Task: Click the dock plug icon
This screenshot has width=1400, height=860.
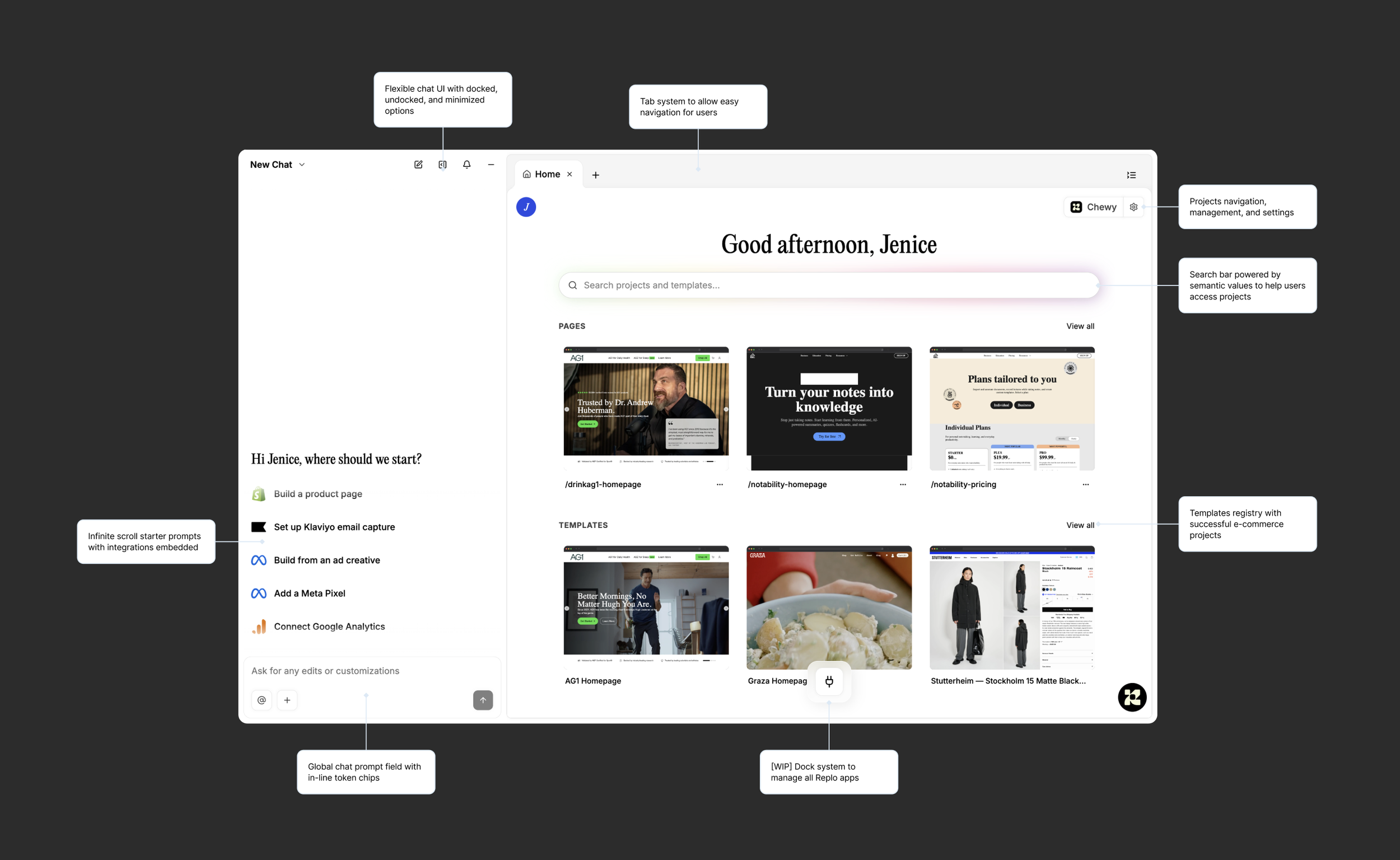Action: tap(829, 681)
